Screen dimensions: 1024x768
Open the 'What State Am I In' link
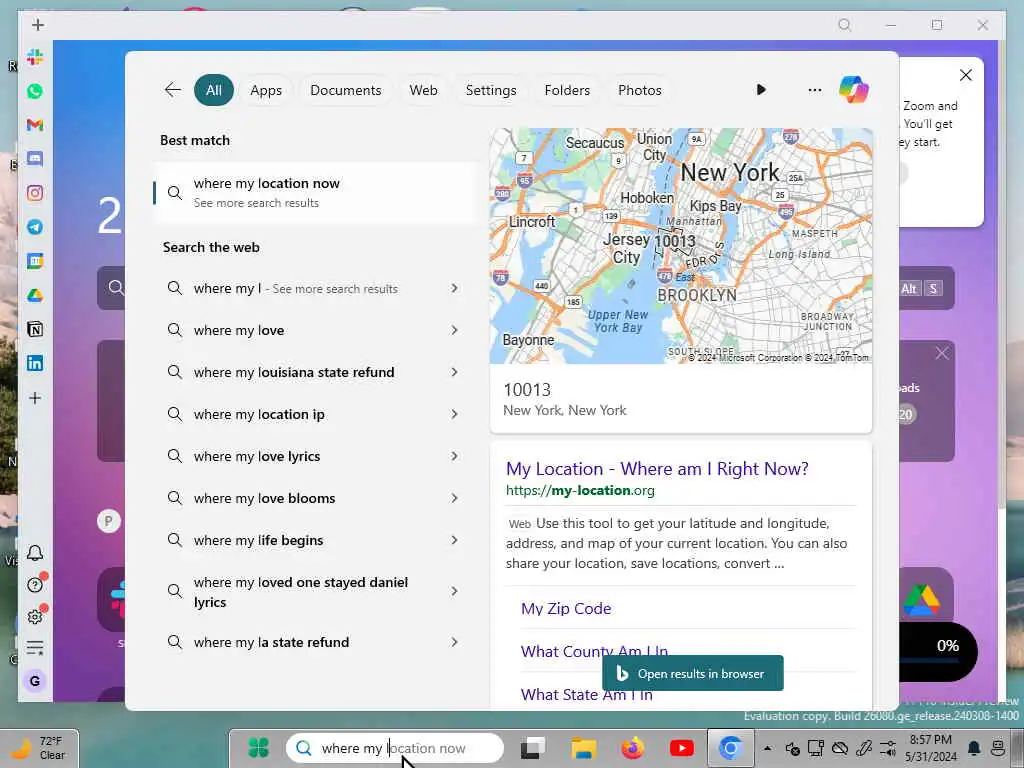[586, 694]
